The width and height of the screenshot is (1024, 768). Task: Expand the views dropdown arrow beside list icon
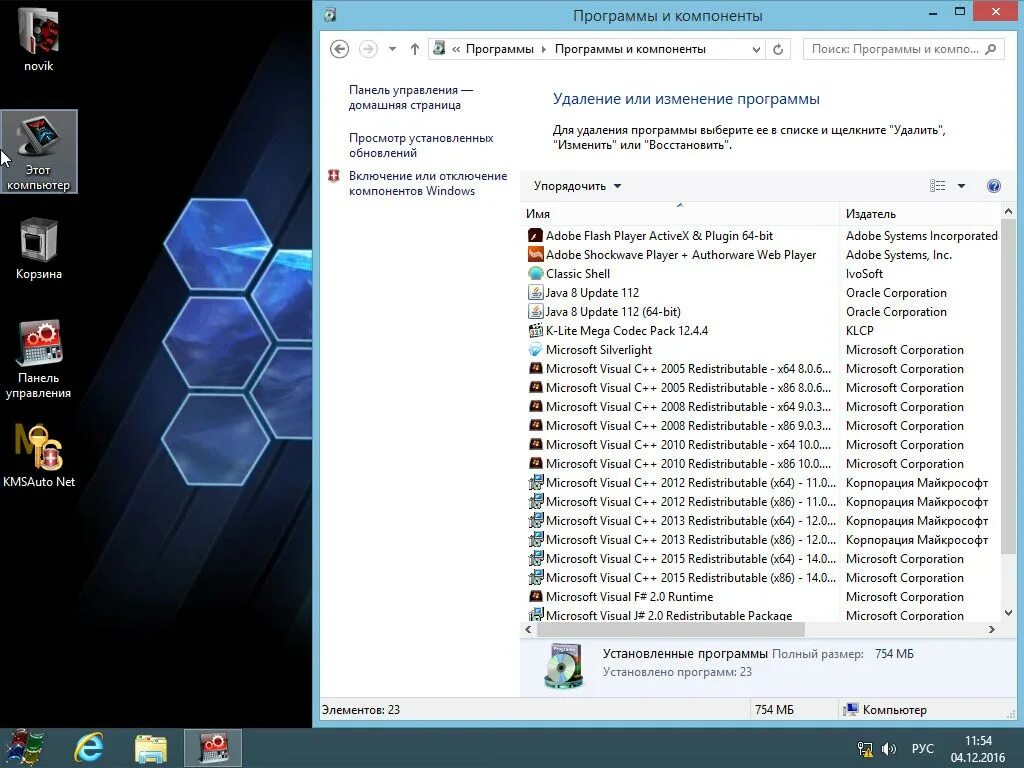(x=961, y=185)
